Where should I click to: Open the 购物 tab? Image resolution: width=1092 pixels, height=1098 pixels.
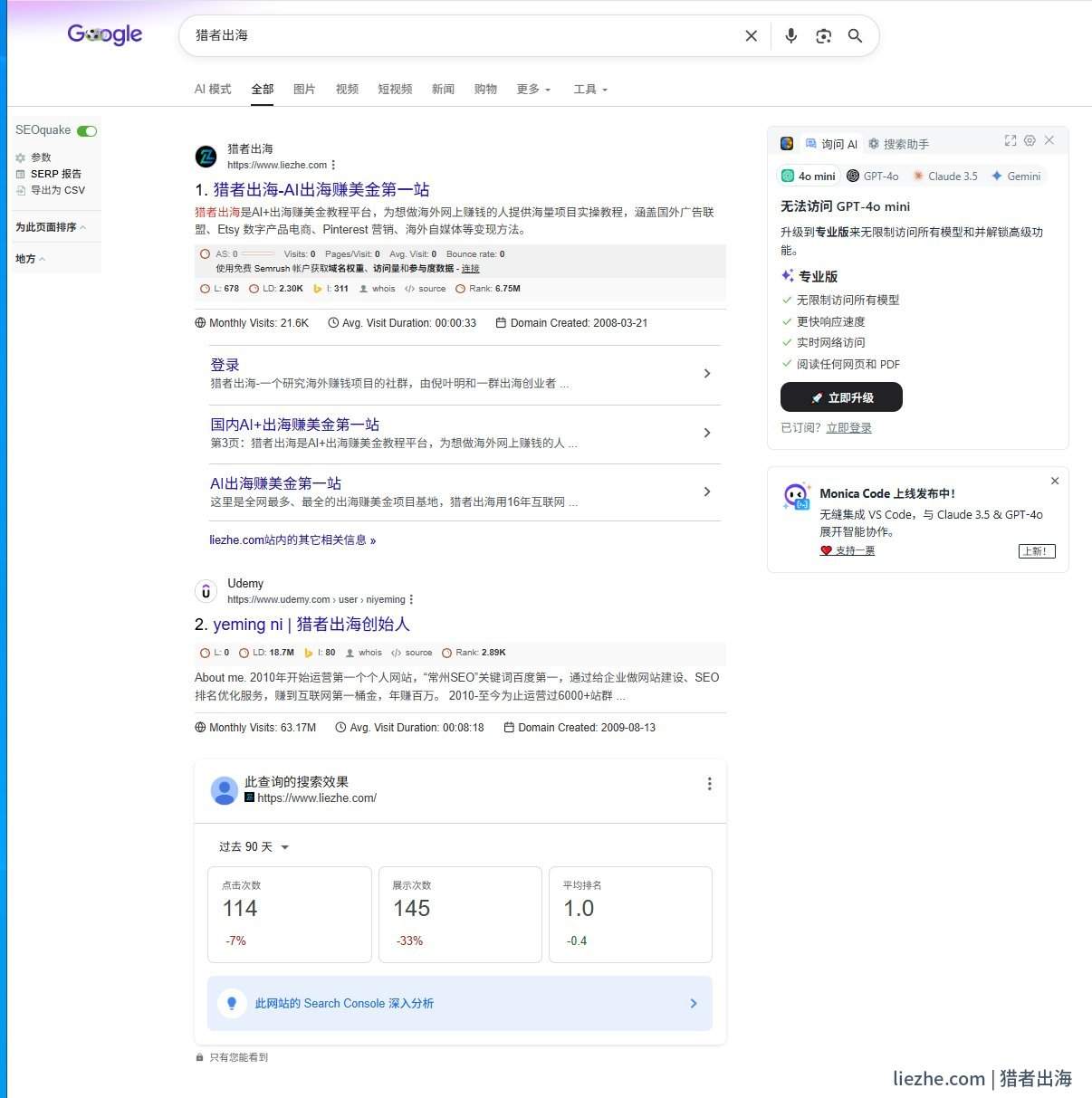coord(485,89)
